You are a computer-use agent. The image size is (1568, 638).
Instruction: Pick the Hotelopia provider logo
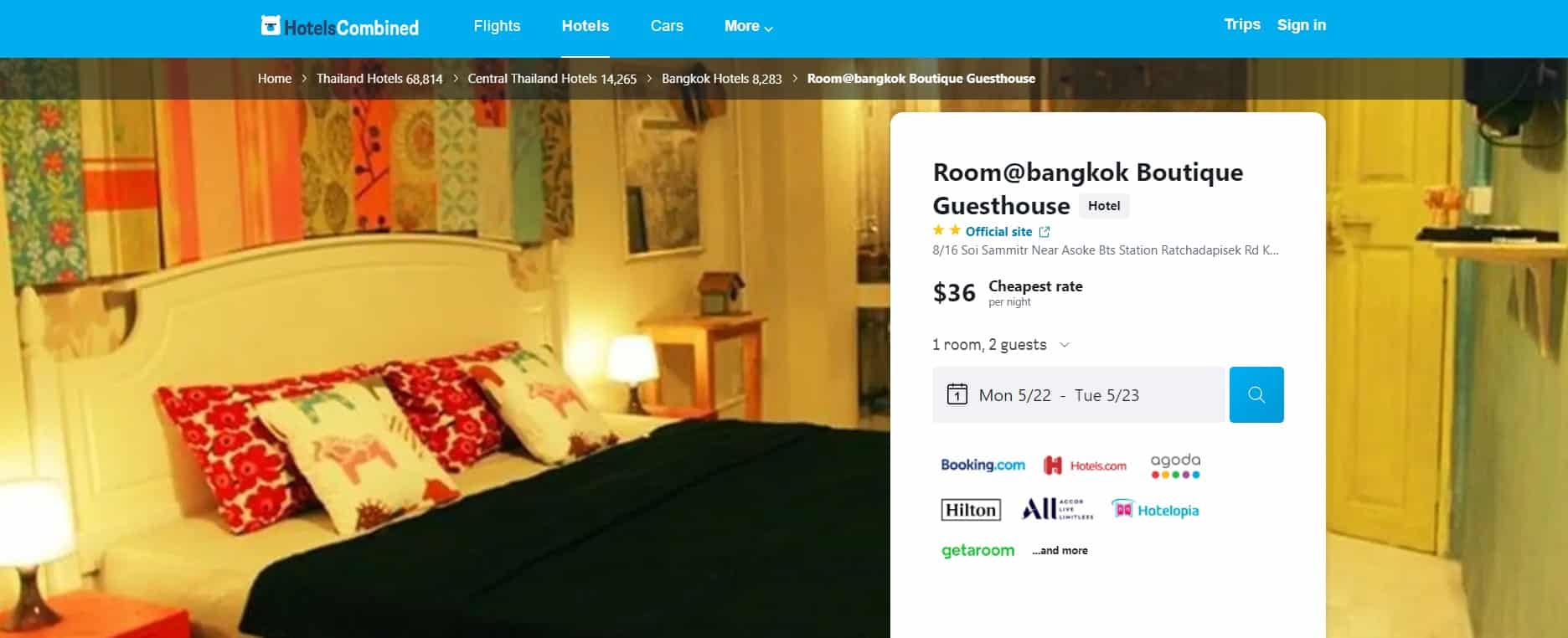click(x=1155, y=510)
